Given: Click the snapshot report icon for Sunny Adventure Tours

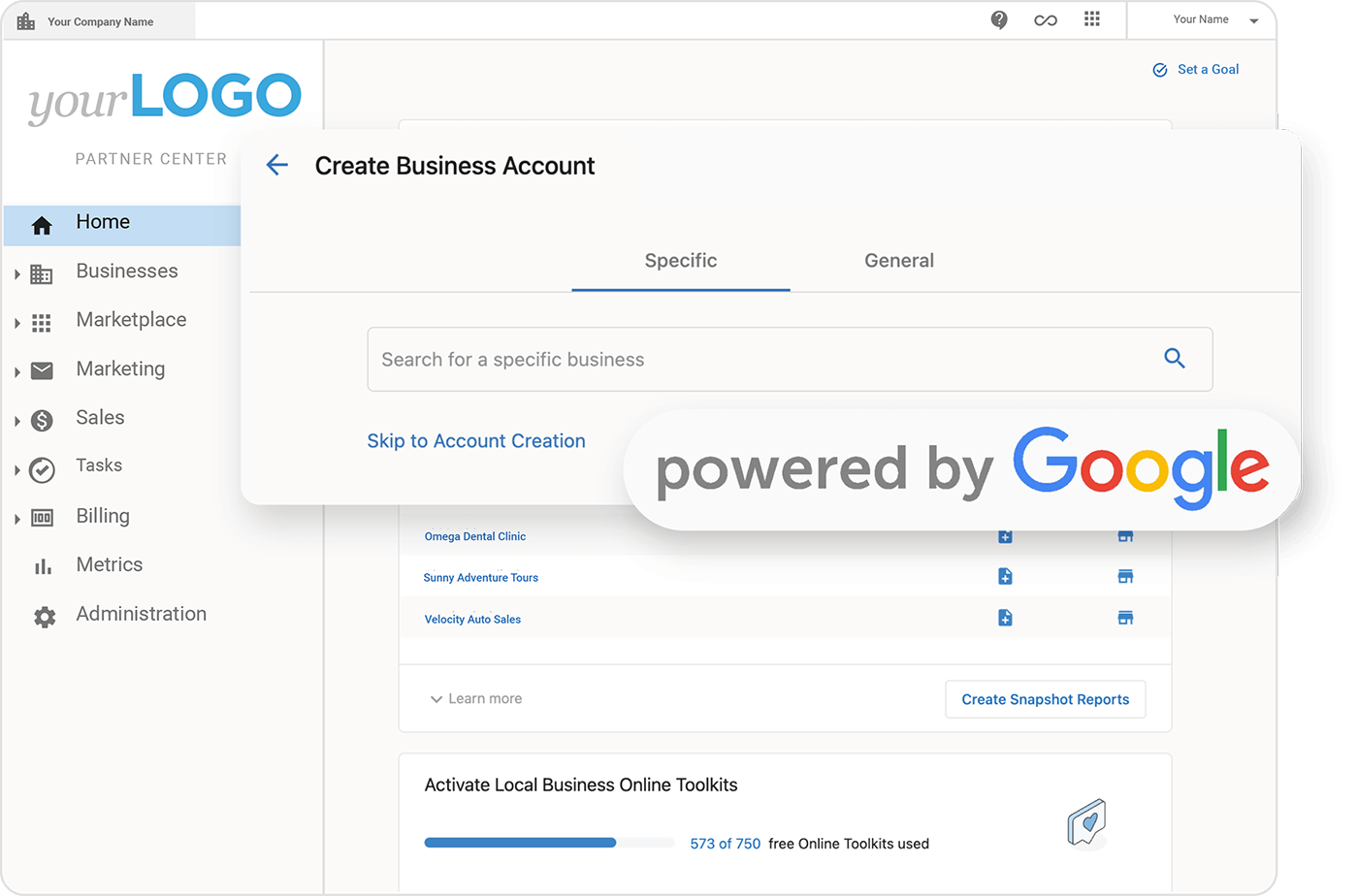Looking at the screenshot, I should (1005, 577).
